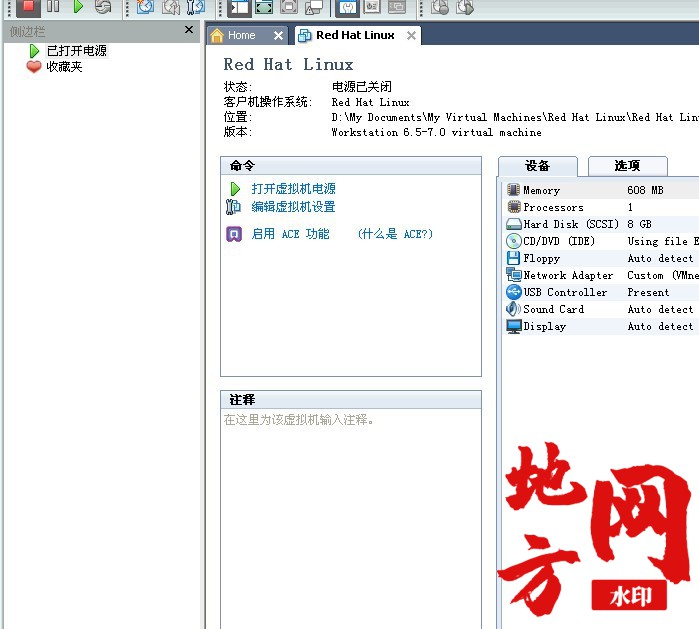Select the CD/DVD (IDE) device row

pos(601,241)
